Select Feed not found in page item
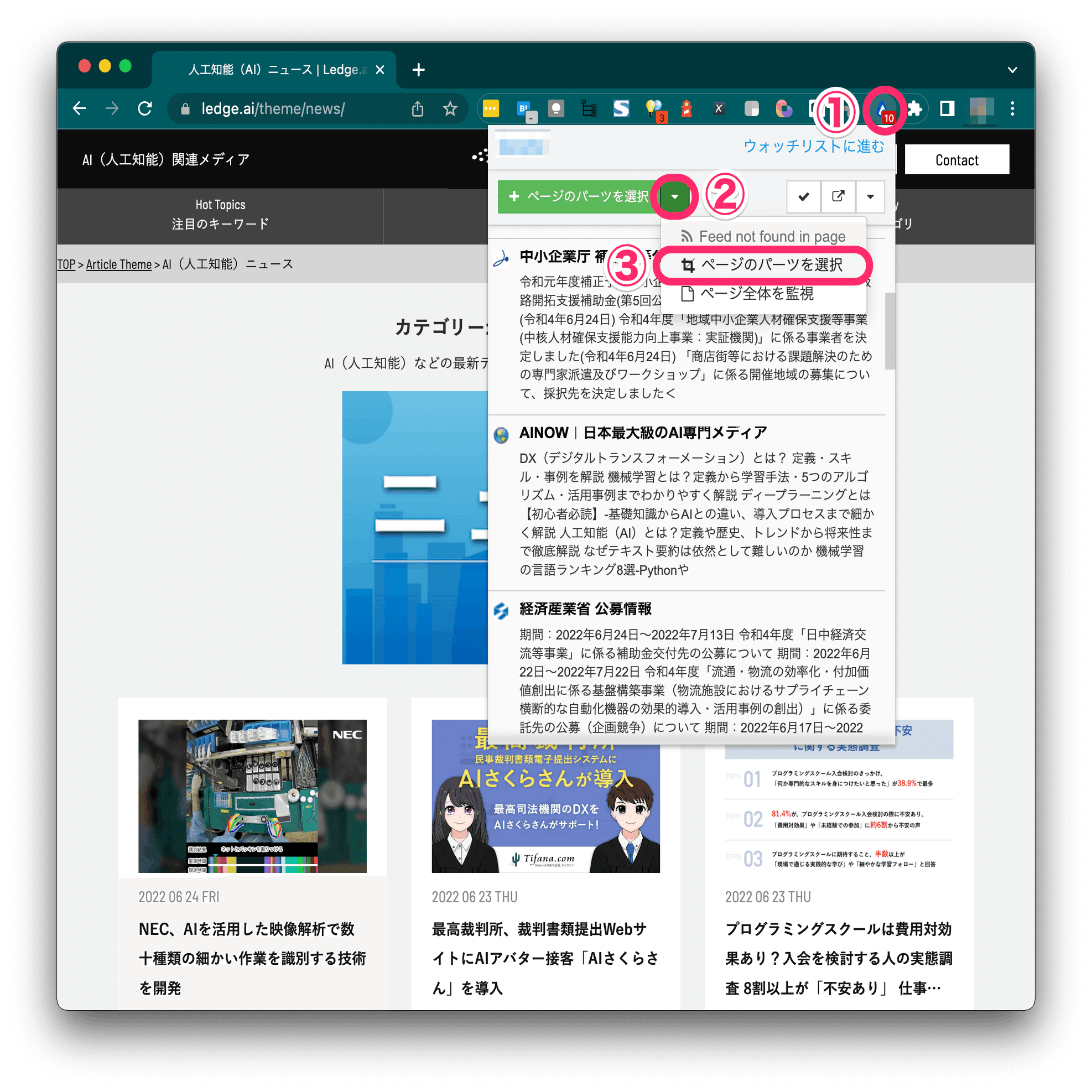The height and width of the screenshot is (1092, 1092). [763, 236]
